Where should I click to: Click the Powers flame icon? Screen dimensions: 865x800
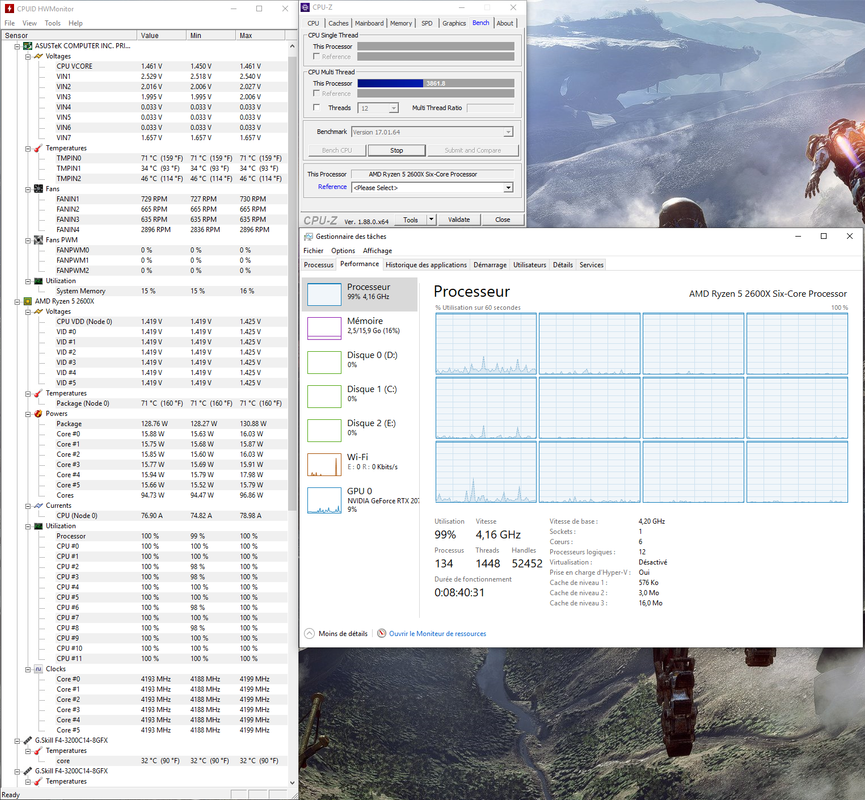pos(38,413)
